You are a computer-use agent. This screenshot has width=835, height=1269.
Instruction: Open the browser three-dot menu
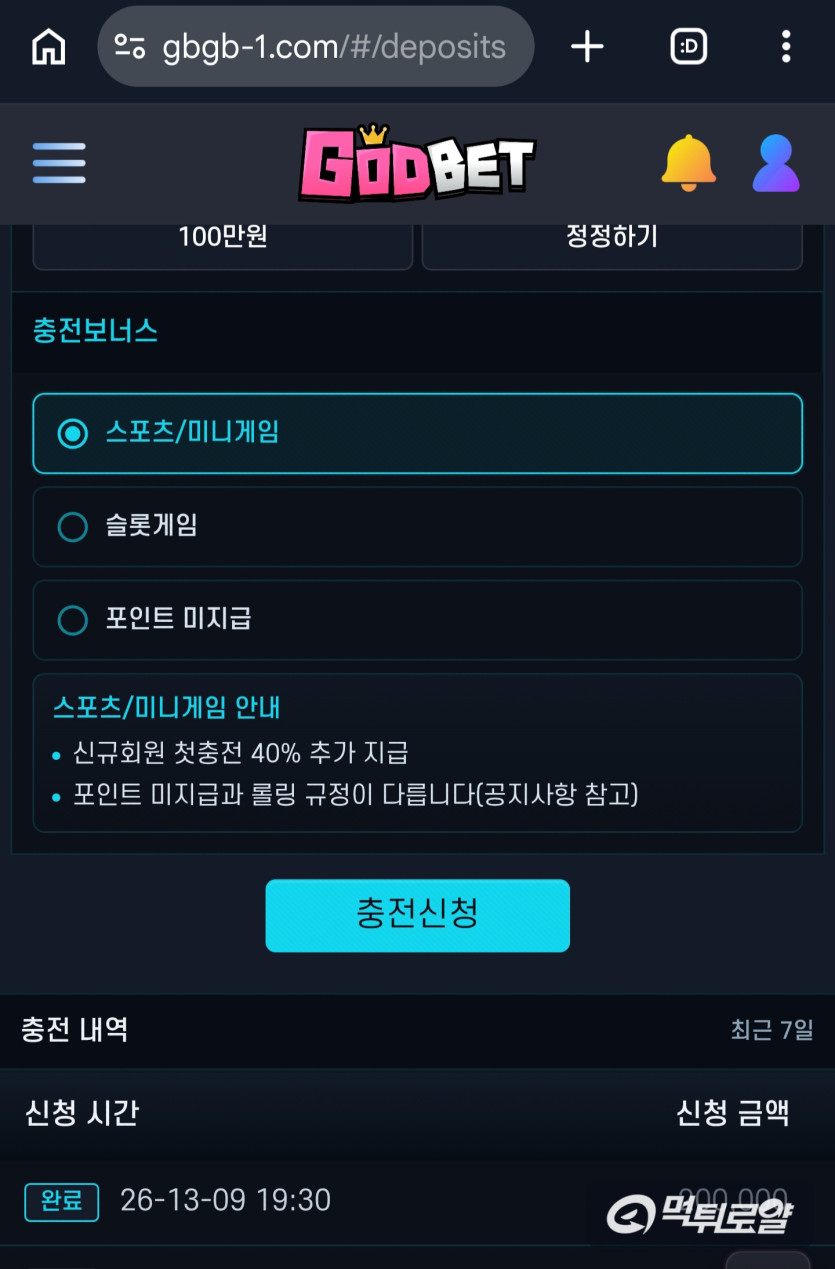tap(786, 47)
